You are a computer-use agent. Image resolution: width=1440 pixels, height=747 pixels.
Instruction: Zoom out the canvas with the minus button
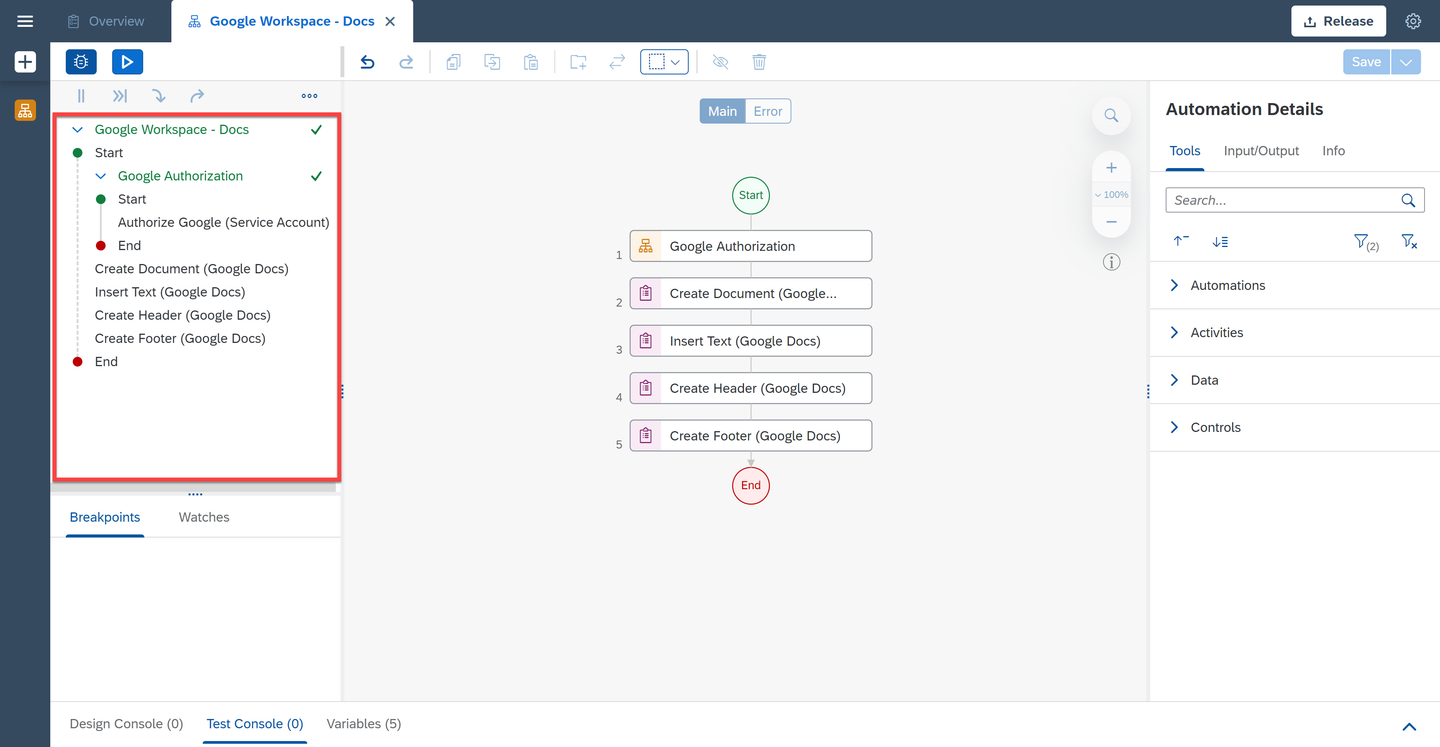point(1111,221)
